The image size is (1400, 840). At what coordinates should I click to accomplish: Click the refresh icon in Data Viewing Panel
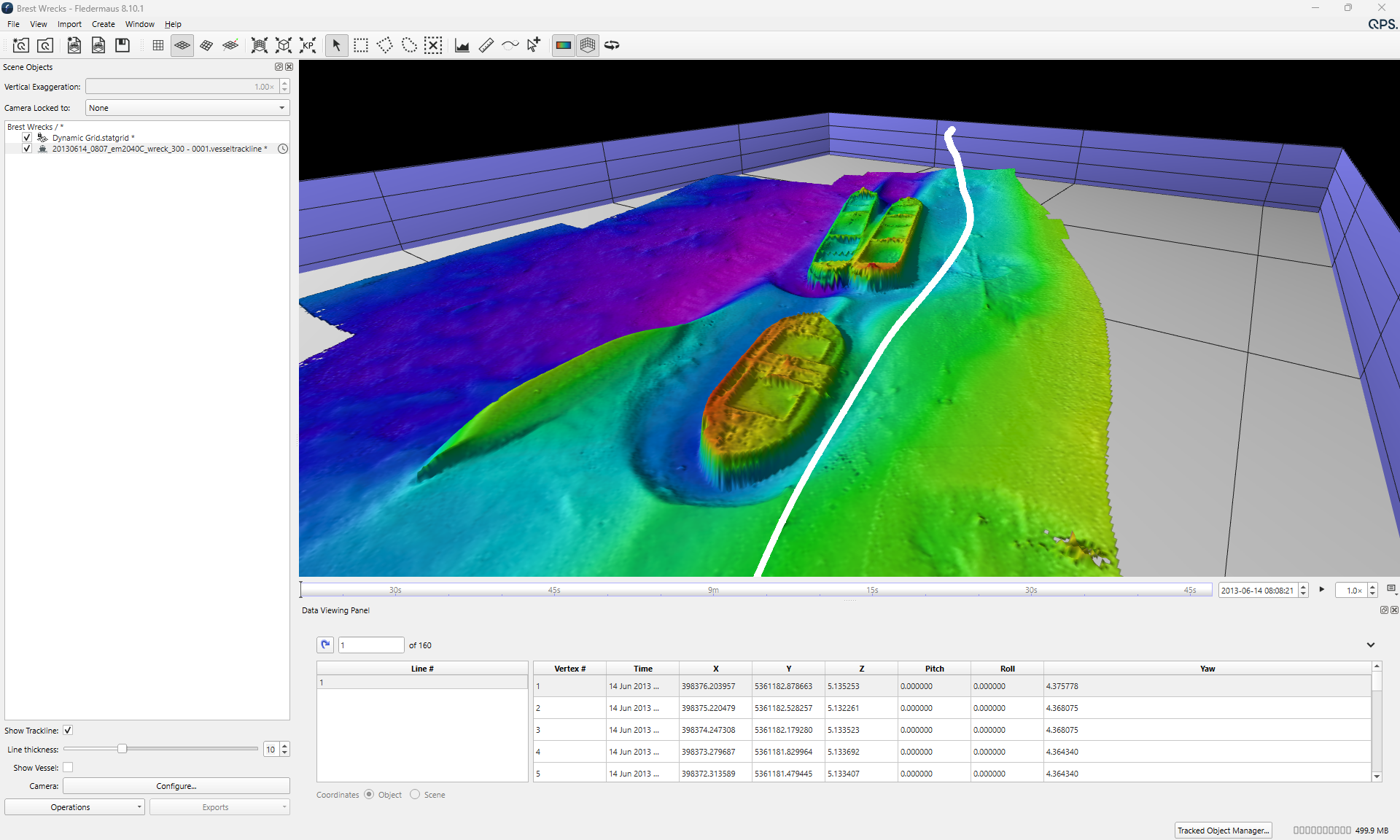click(x=325, y=645)
